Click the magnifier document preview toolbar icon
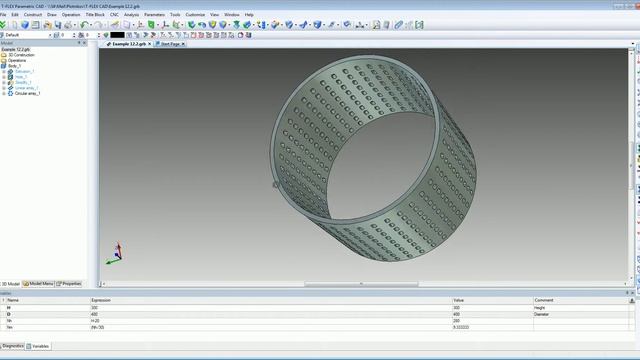The height and width of the screenshot is (360, 640). tap(376, 25)
